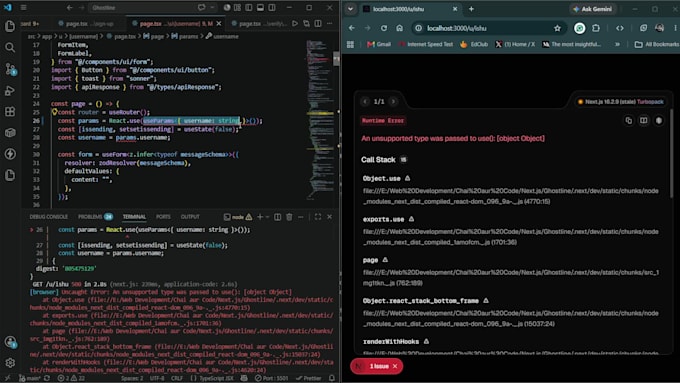Image resolution: width=680 pixels, height=383 pixels.
Task: Open the Manage gear in VS Code
Action: (x=10, y=363)
